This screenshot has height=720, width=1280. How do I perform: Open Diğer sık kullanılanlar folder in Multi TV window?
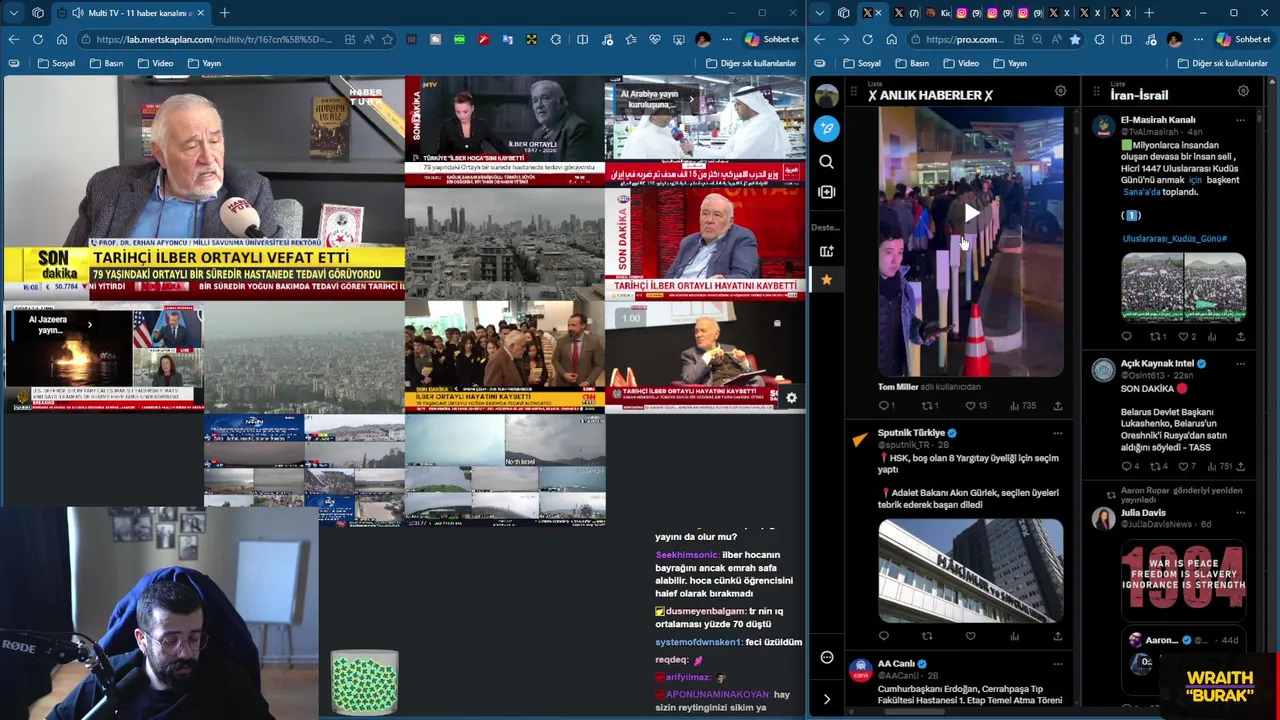tap(751, 63)
